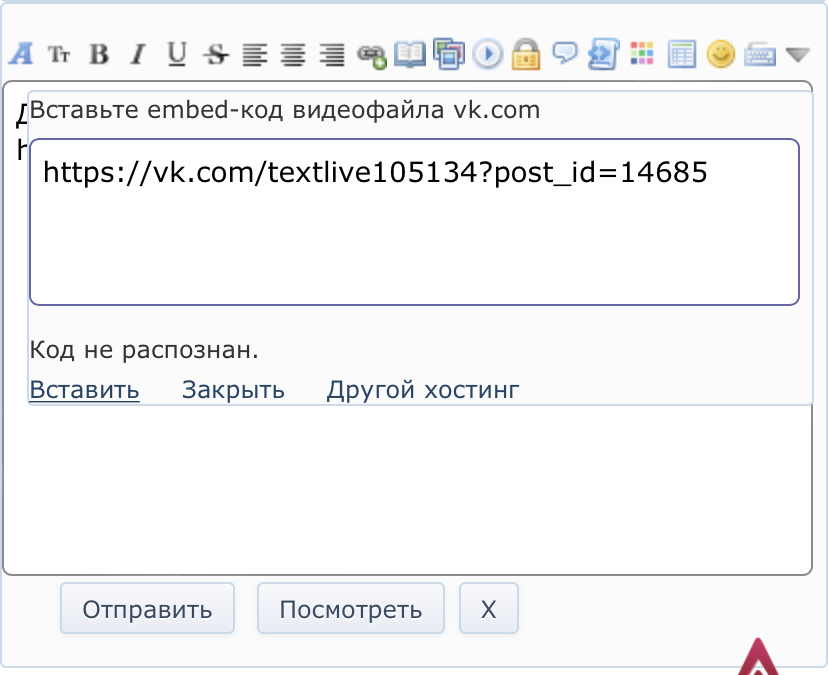828x675 pixels.
Task: Toggle italic formatting
Action: (x=138, y=54)
